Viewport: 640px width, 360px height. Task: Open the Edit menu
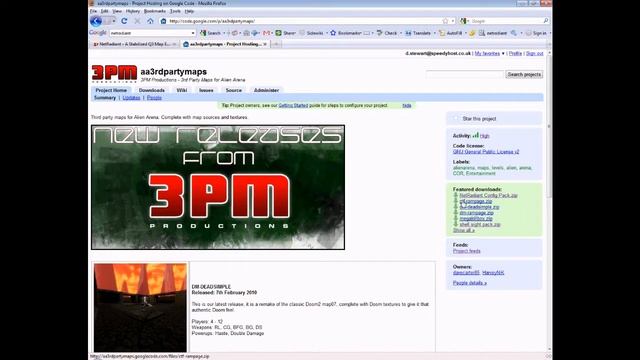pyautogui.click(x=104, y=11)
